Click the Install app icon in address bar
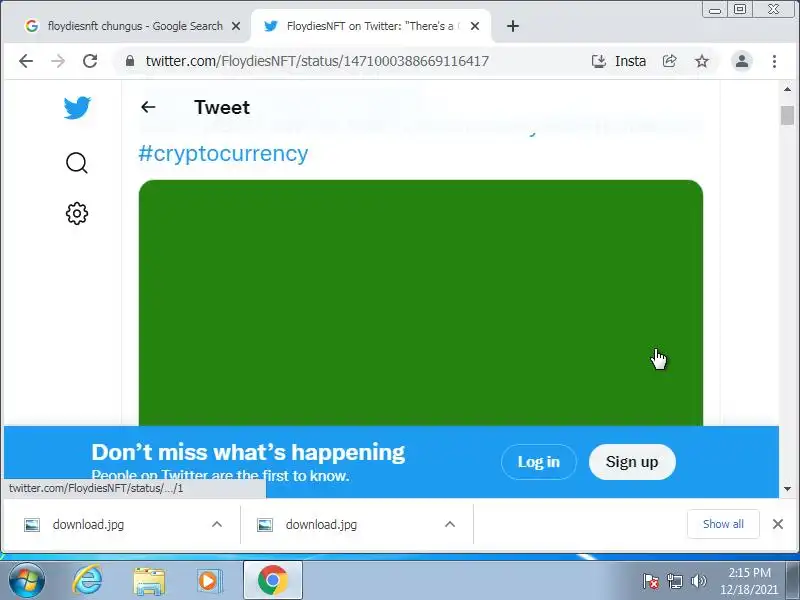This screenshot has height=600, width=800. point(598,61)
